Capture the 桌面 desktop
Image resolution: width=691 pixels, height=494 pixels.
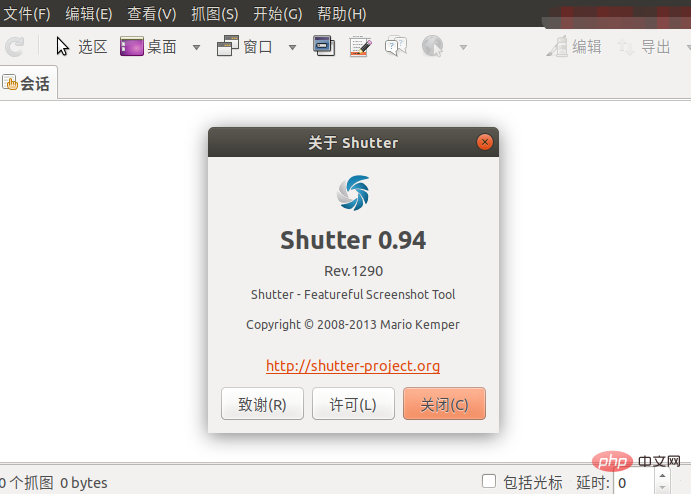[149, 47]
